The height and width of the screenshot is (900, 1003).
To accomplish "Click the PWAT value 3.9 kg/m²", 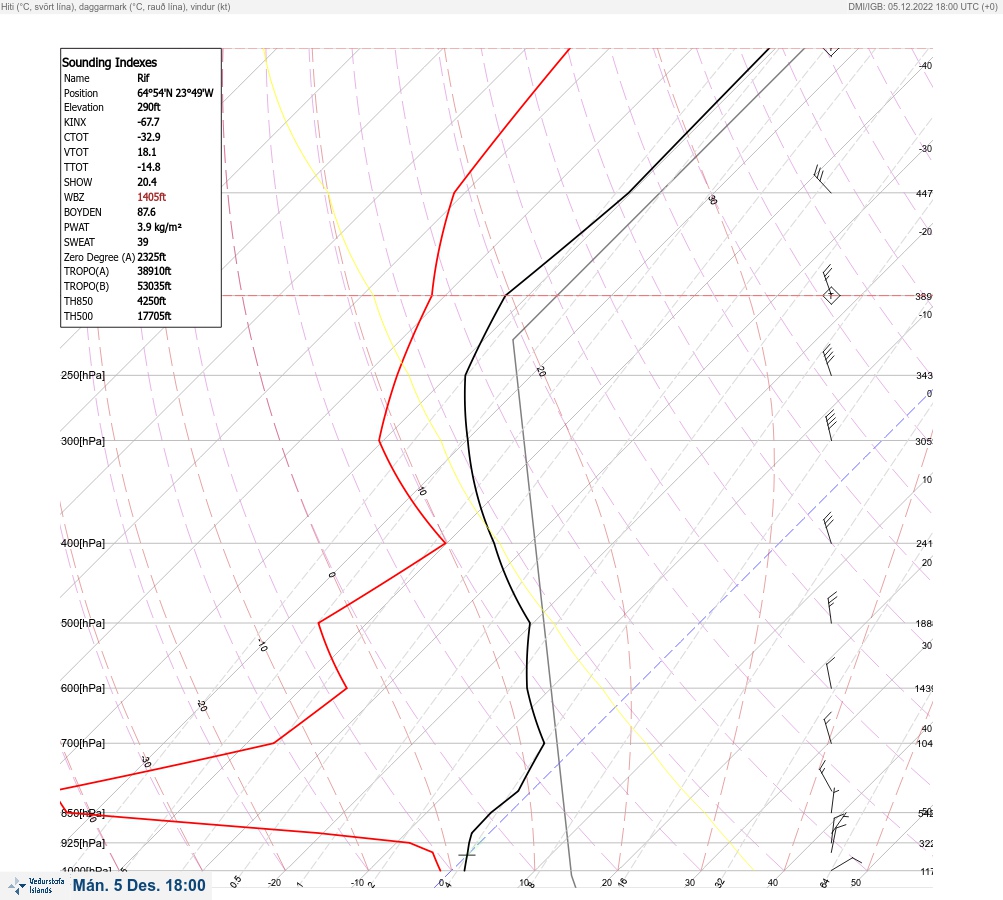I will coord(159,227).
